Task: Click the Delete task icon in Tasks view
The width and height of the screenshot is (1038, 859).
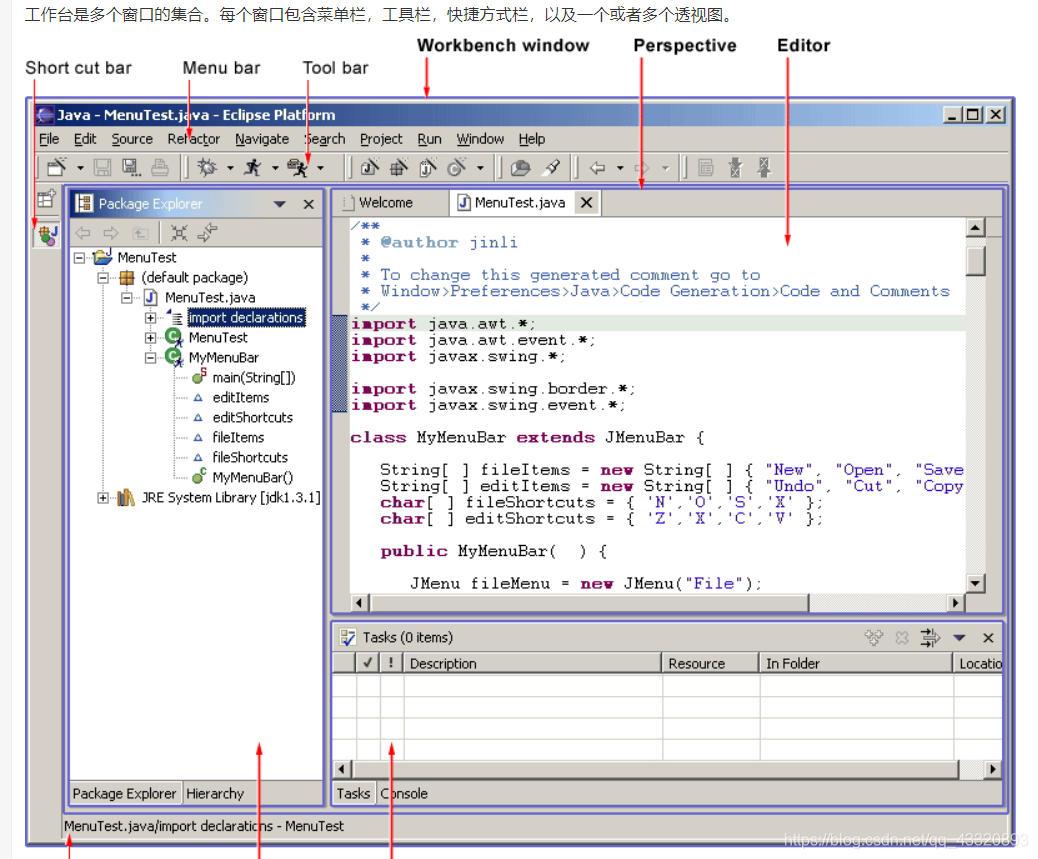Action: tap(902, 638)
